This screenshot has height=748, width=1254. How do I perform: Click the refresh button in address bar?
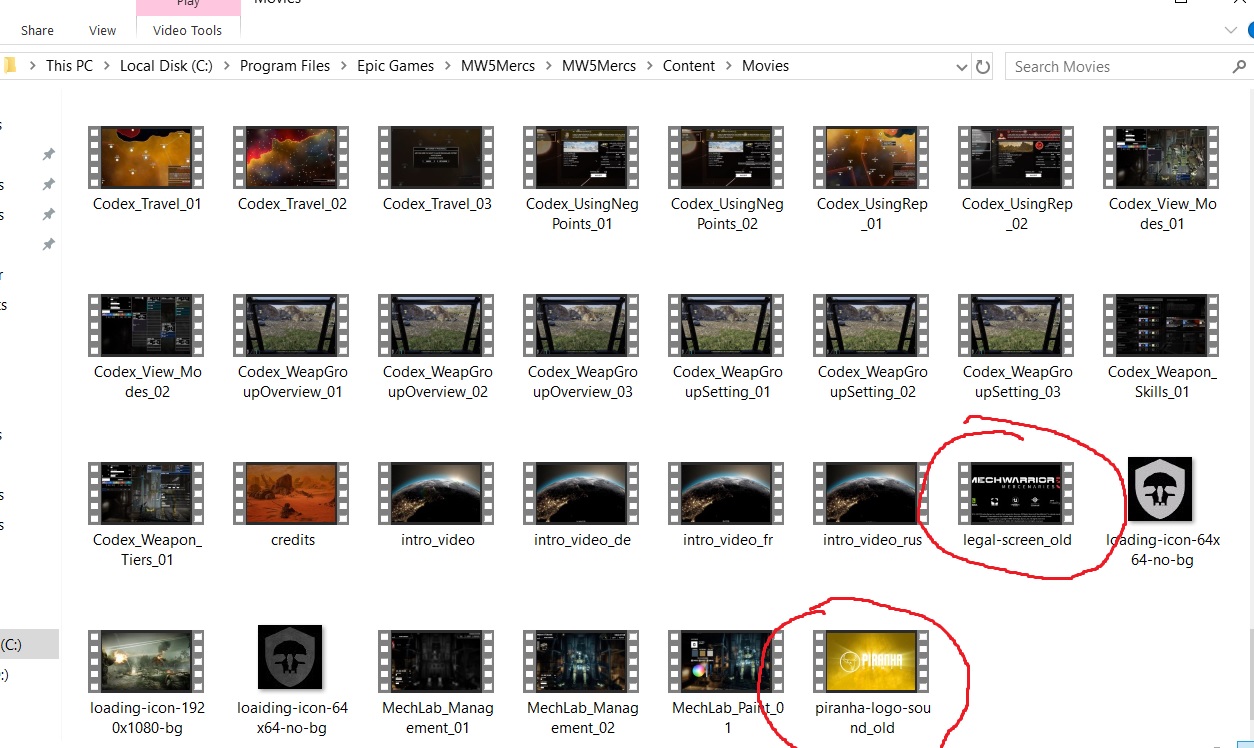point(983,67)
